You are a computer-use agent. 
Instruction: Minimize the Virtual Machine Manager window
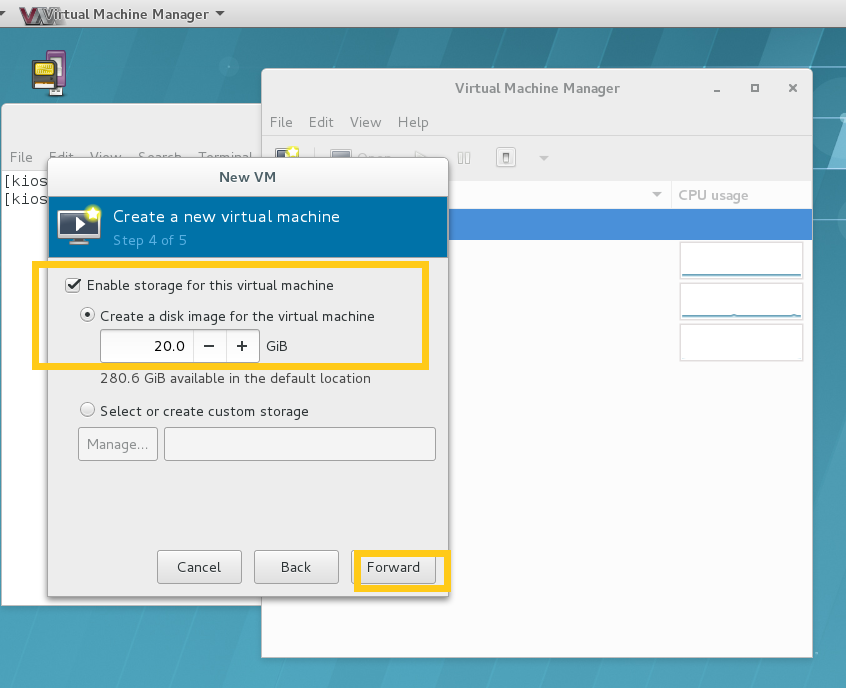pyautogui.click(x=717, y=89)
